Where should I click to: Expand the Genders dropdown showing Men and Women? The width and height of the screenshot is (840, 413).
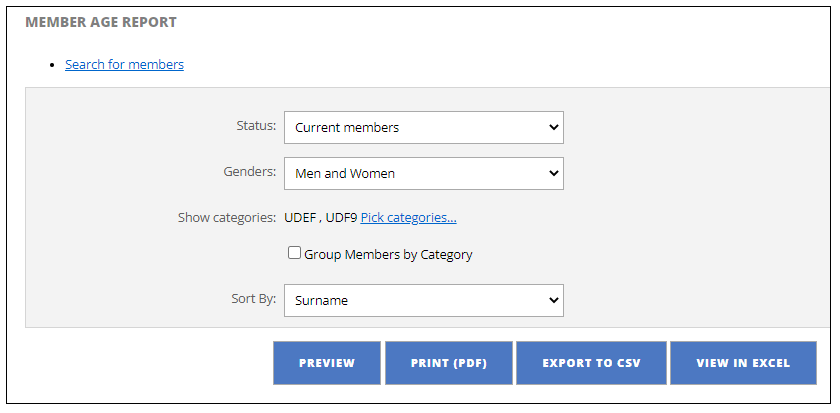click(423, 174)
